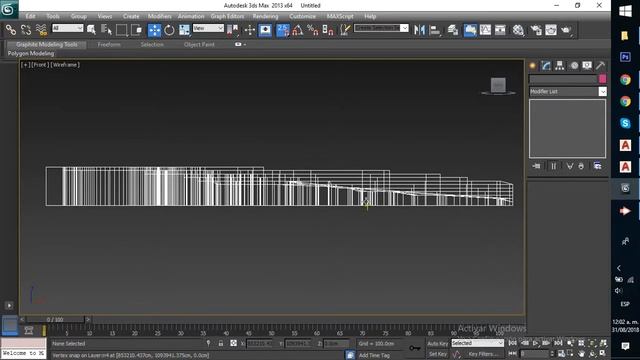This screenshot has height=360, width=640.
Task: Switch to the Motion command panel
Action: point(574,66)
